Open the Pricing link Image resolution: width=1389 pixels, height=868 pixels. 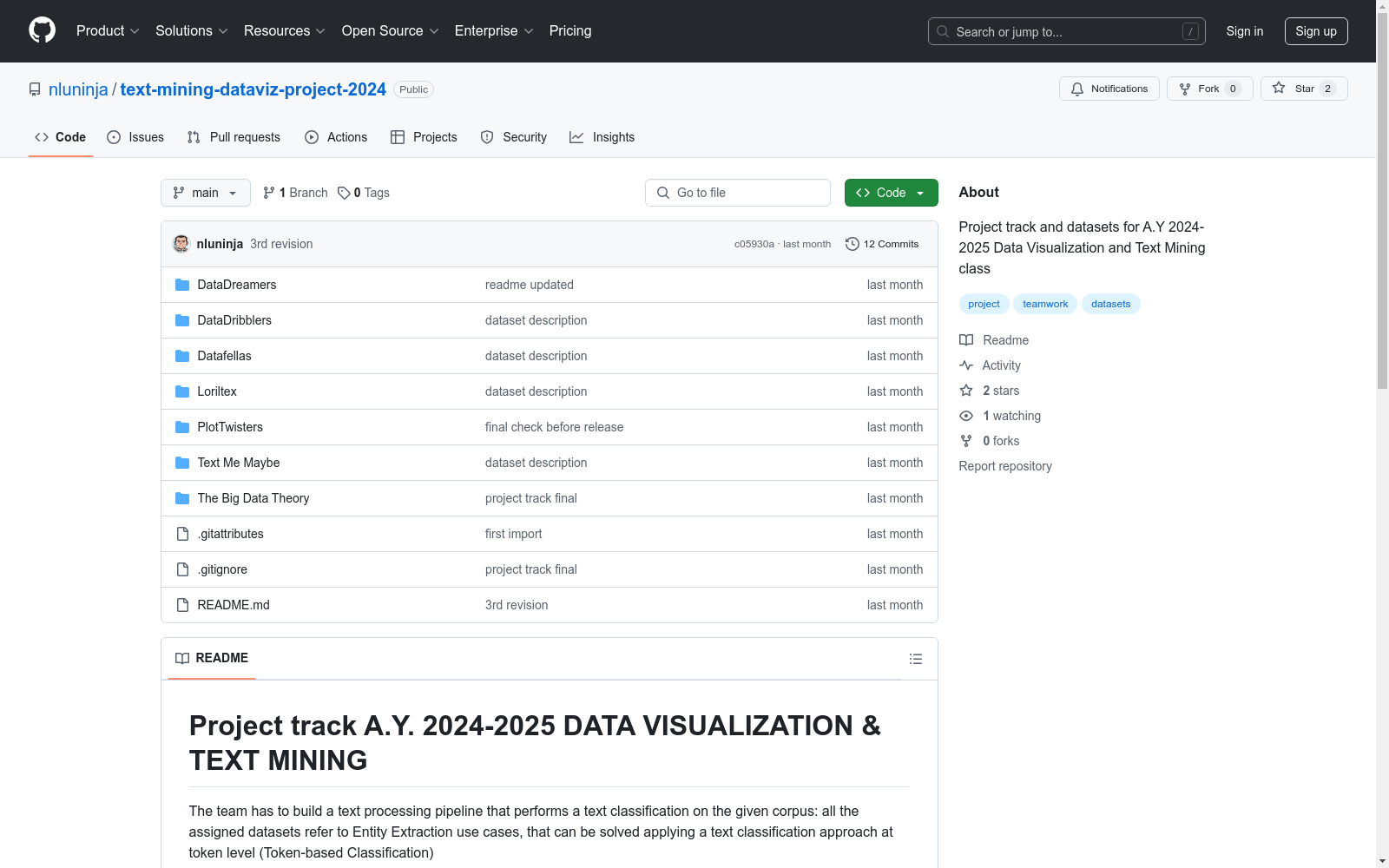(x=570, y=31)
